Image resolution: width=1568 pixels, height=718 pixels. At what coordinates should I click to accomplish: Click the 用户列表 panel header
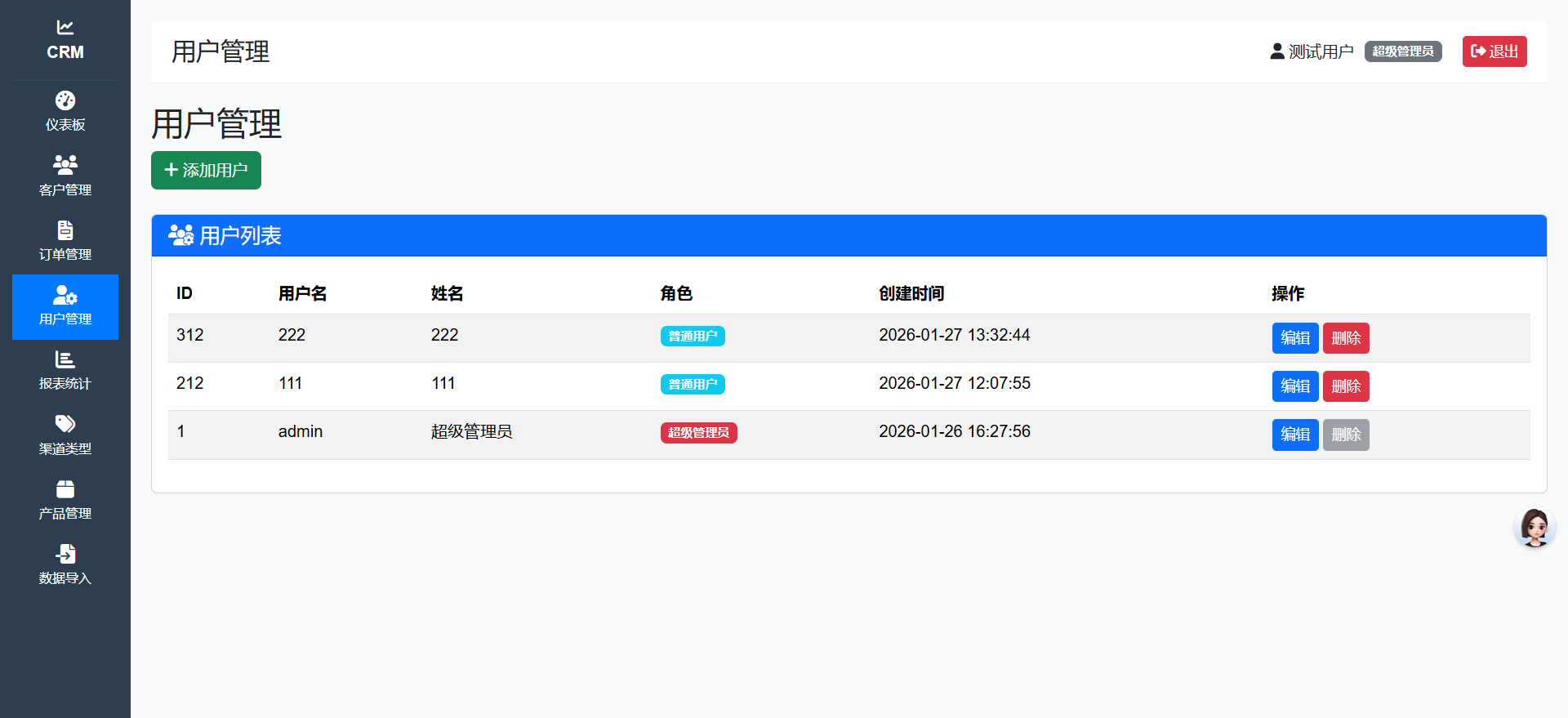(x=240, y=236)
